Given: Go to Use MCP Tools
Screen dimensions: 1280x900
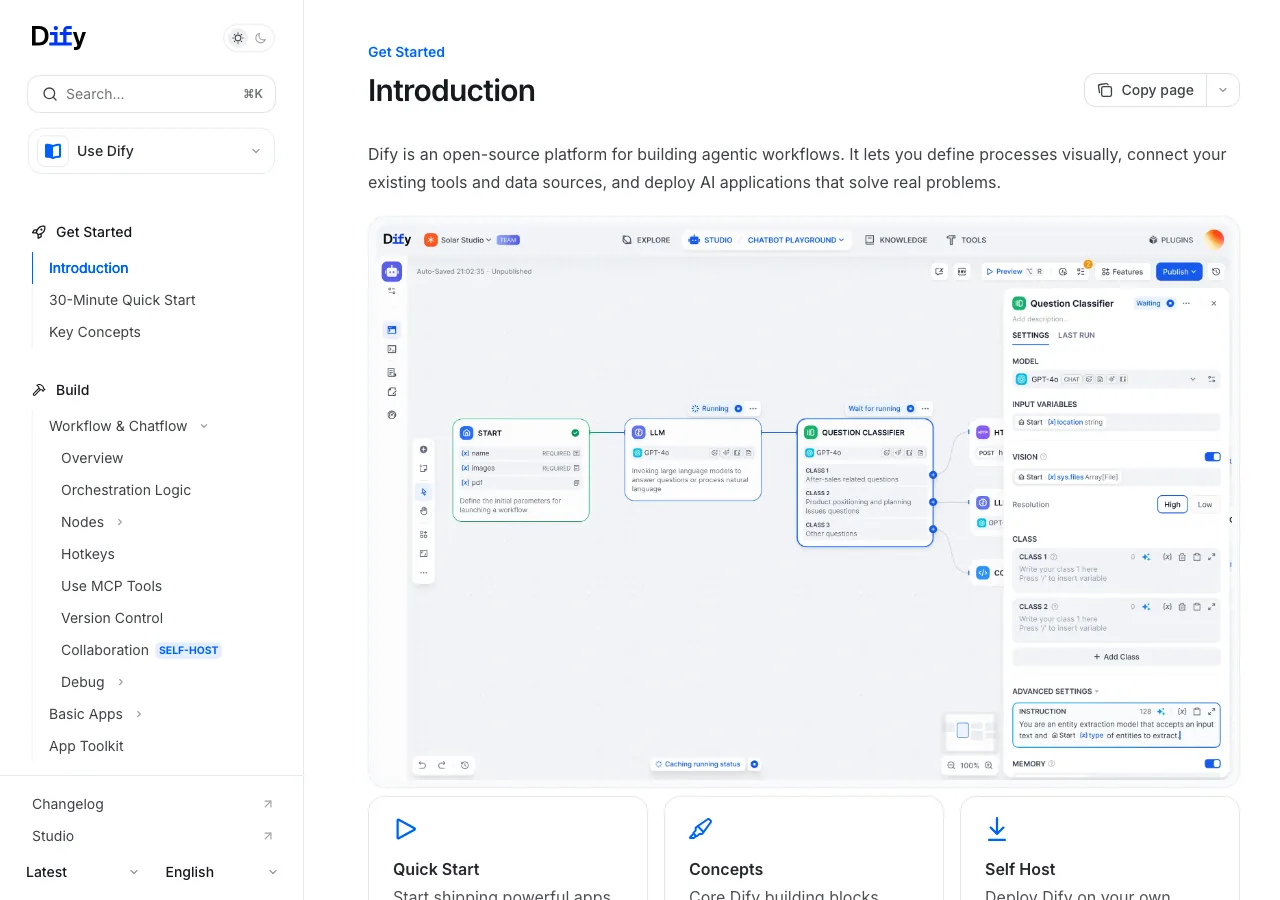Looking at the screenshot, I should click(111, 586).
